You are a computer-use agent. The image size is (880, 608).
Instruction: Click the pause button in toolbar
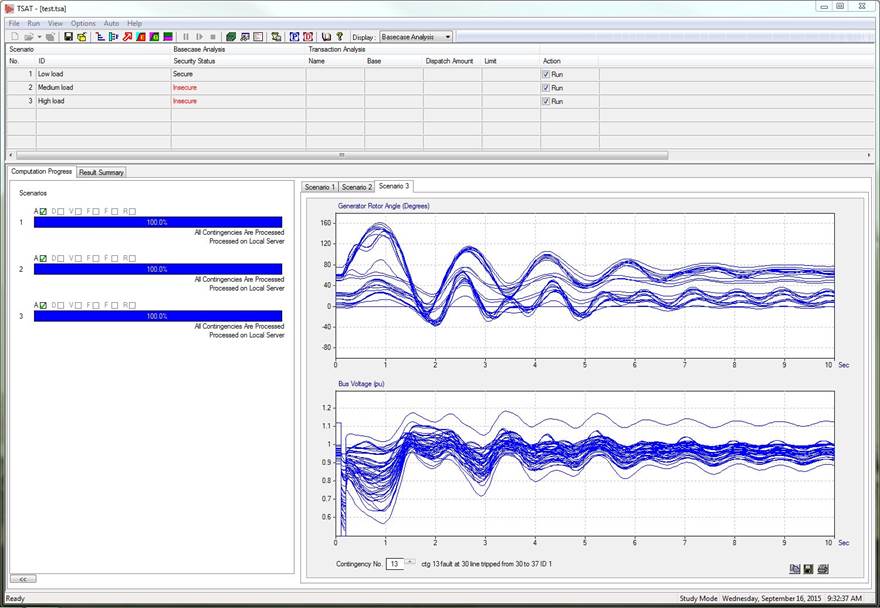coord(186,37)
